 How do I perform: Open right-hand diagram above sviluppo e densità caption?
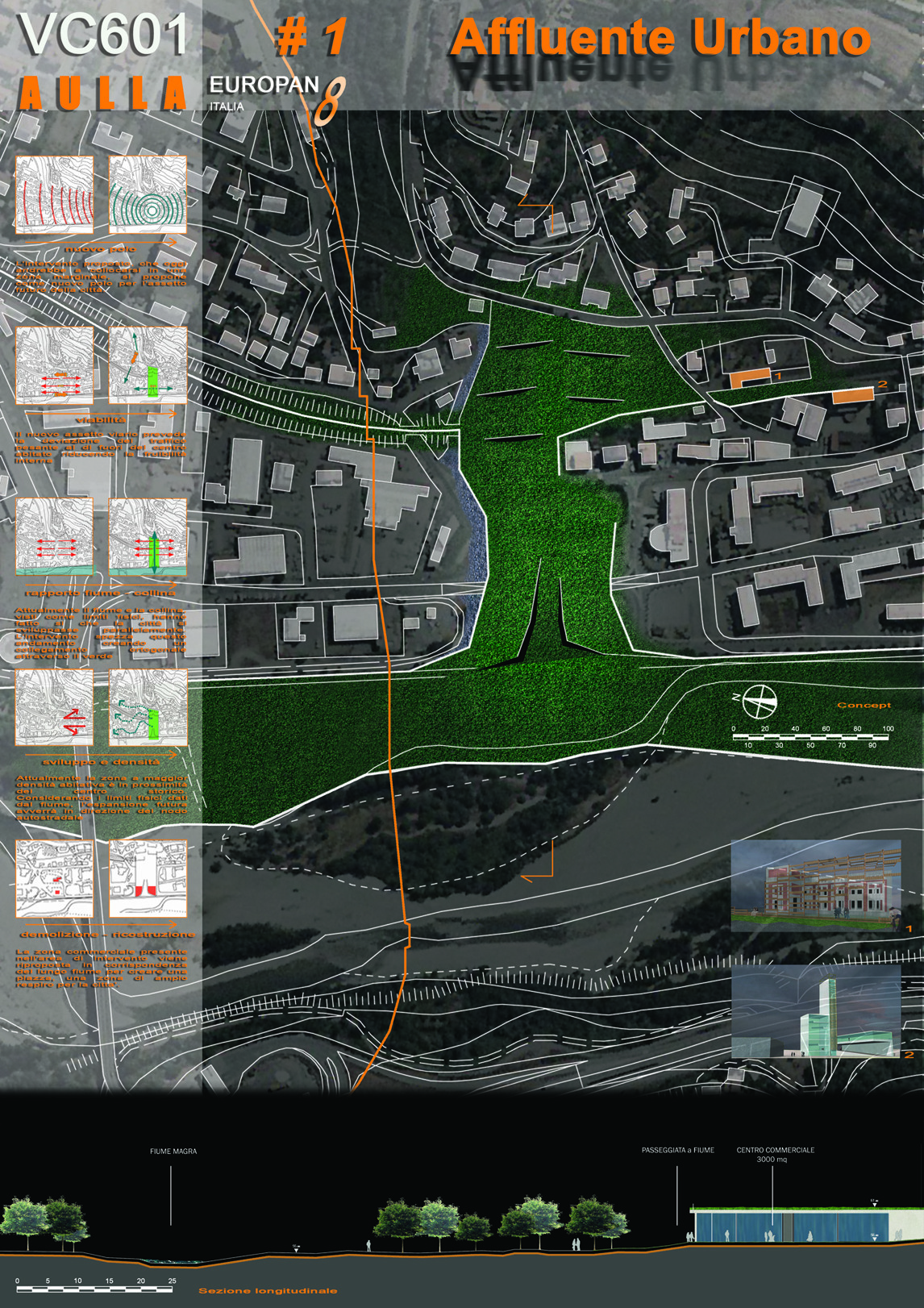coord(148,707)
